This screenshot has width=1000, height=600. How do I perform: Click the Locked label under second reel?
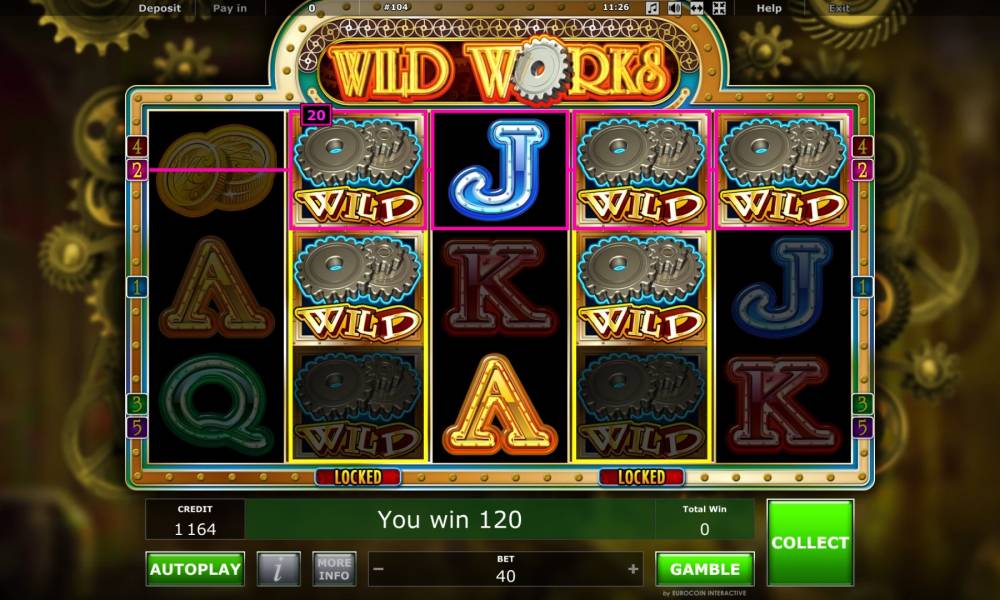click(358, 477)
